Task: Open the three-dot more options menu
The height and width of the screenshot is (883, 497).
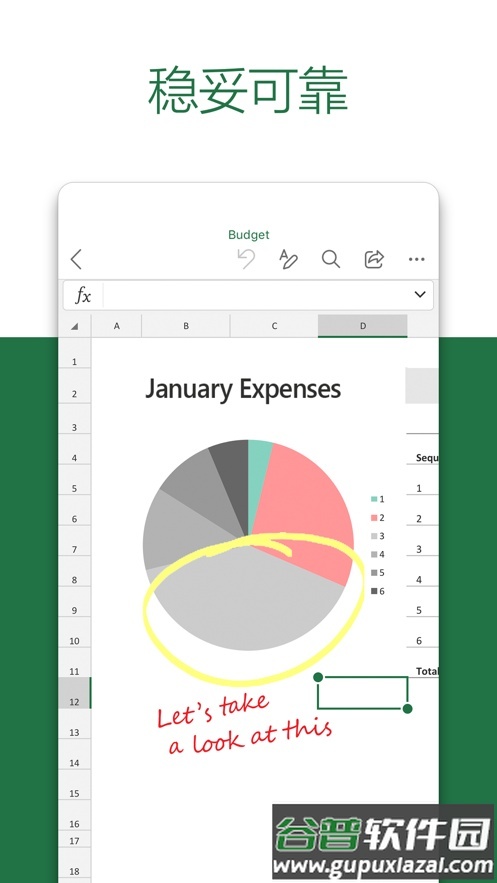Action: [x=417, y=260]
